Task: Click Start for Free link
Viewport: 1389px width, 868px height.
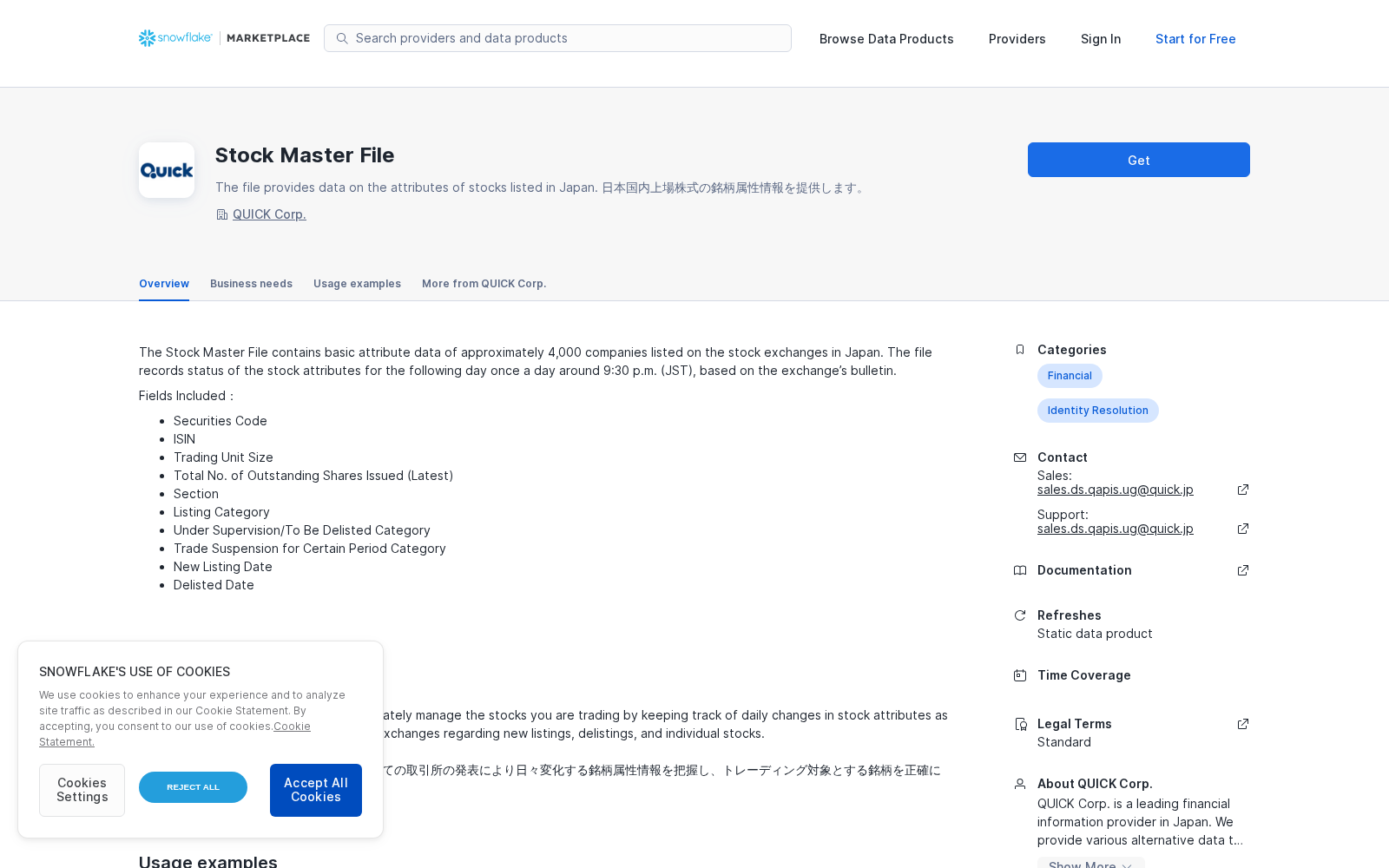Action: click(x=1195, y=39)
